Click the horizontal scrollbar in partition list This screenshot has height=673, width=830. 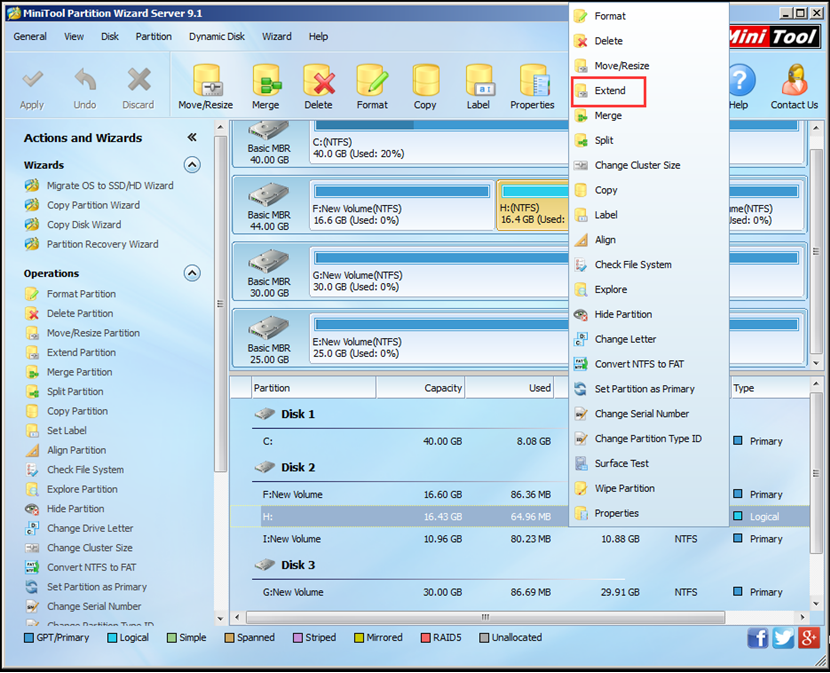coord(485,617)
